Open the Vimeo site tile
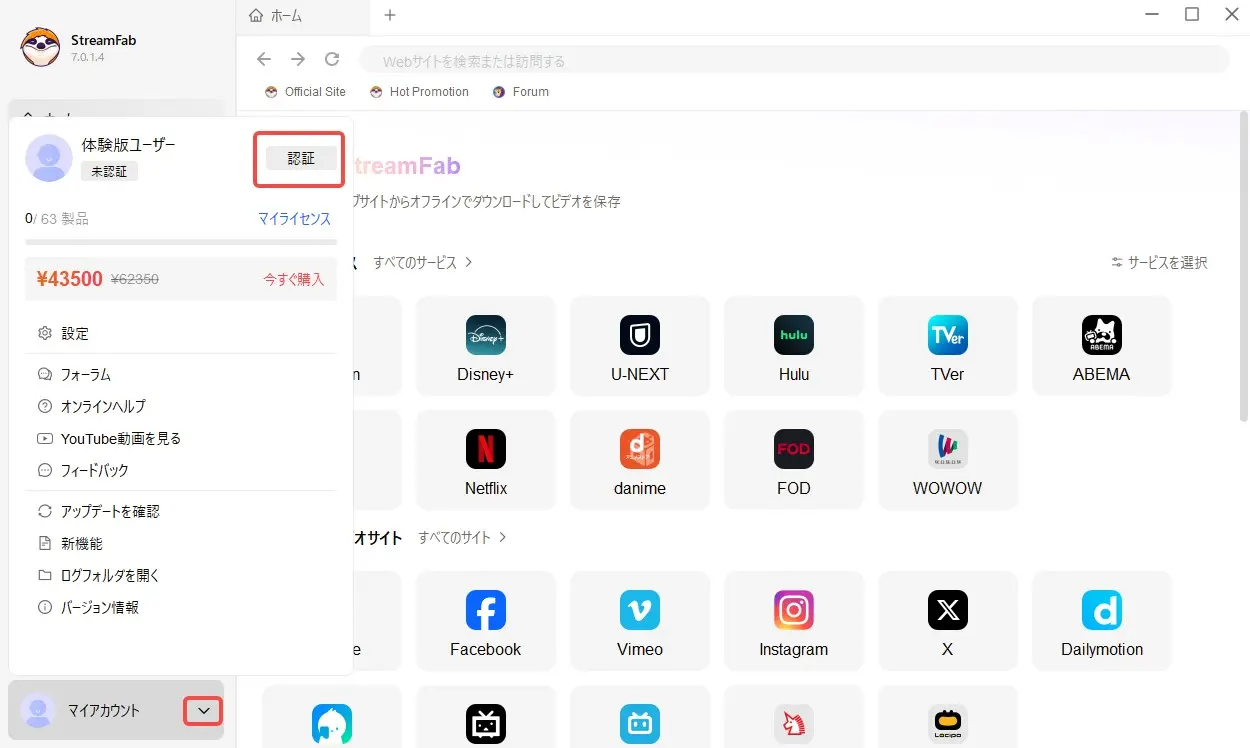1250x748 pixels. [x=639, y=621]
